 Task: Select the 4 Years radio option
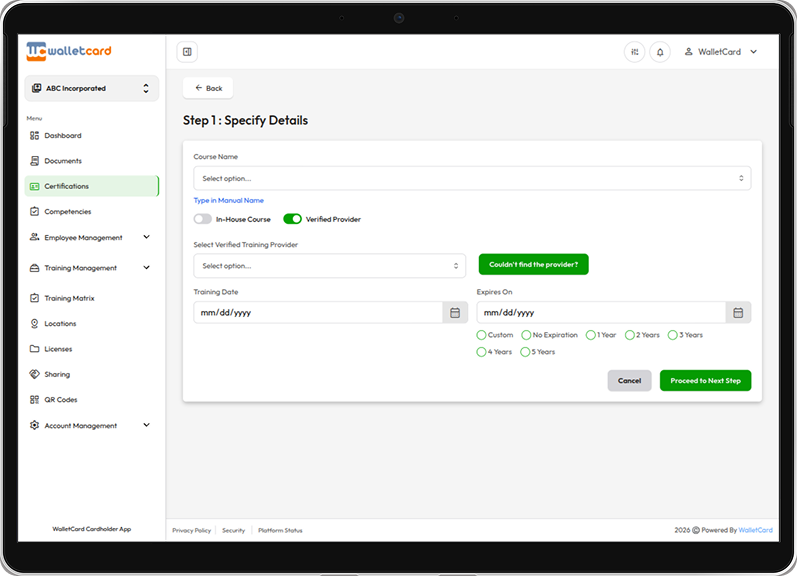(x=481, y=352)
